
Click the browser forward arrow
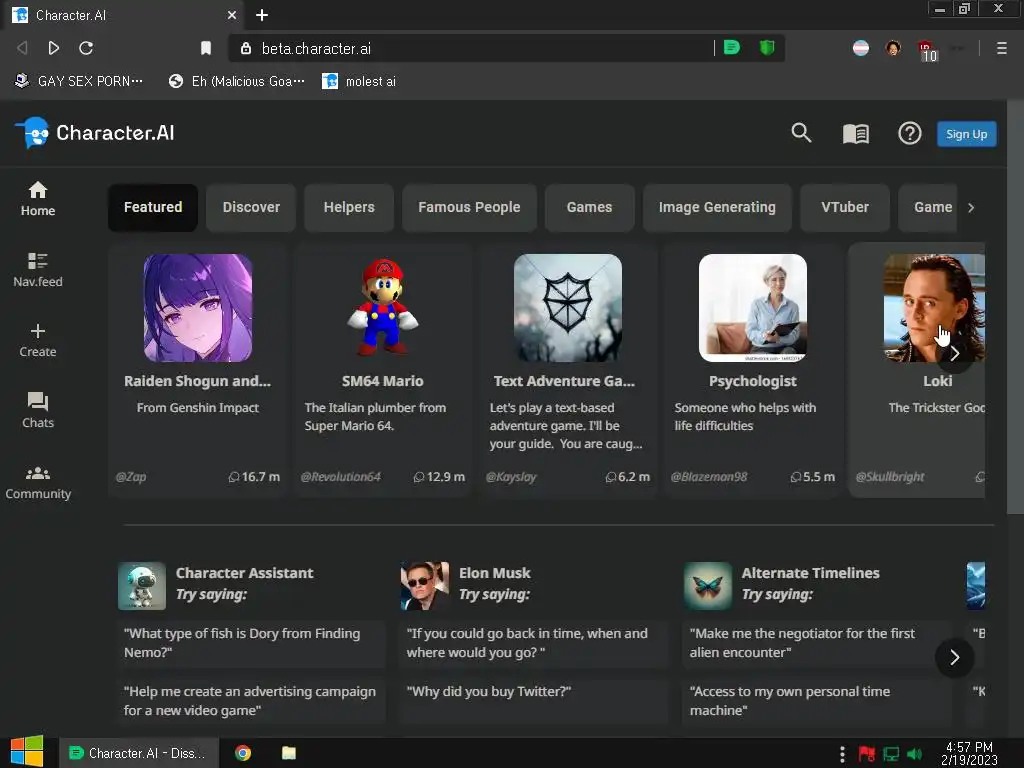[x=54, y=48]
